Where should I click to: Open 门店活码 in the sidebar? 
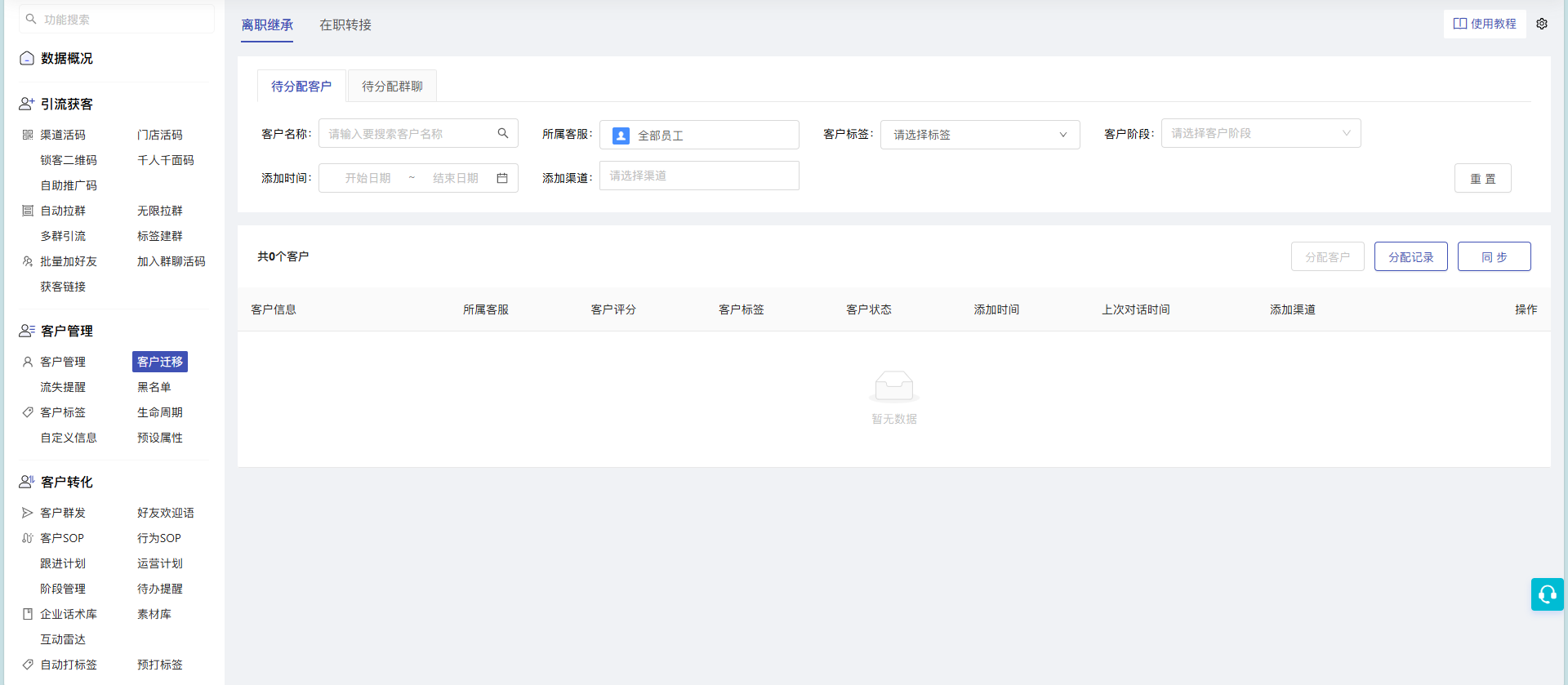[x=160, y=135]
